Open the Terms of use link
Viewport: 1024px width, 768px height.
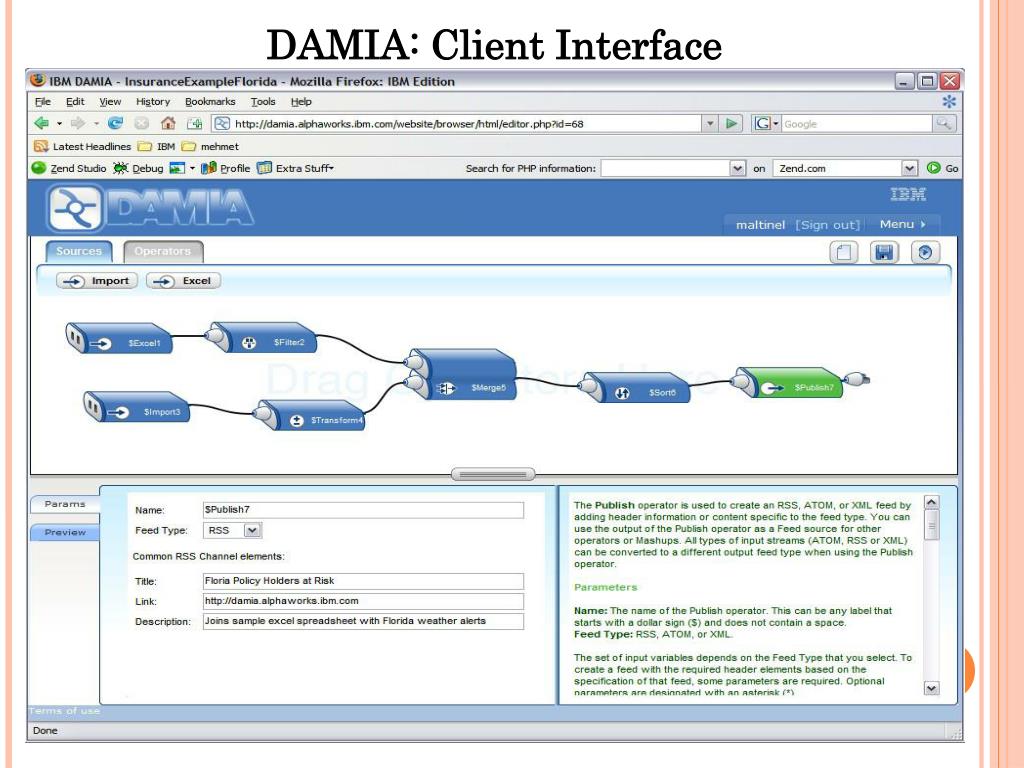click(64, 711)
